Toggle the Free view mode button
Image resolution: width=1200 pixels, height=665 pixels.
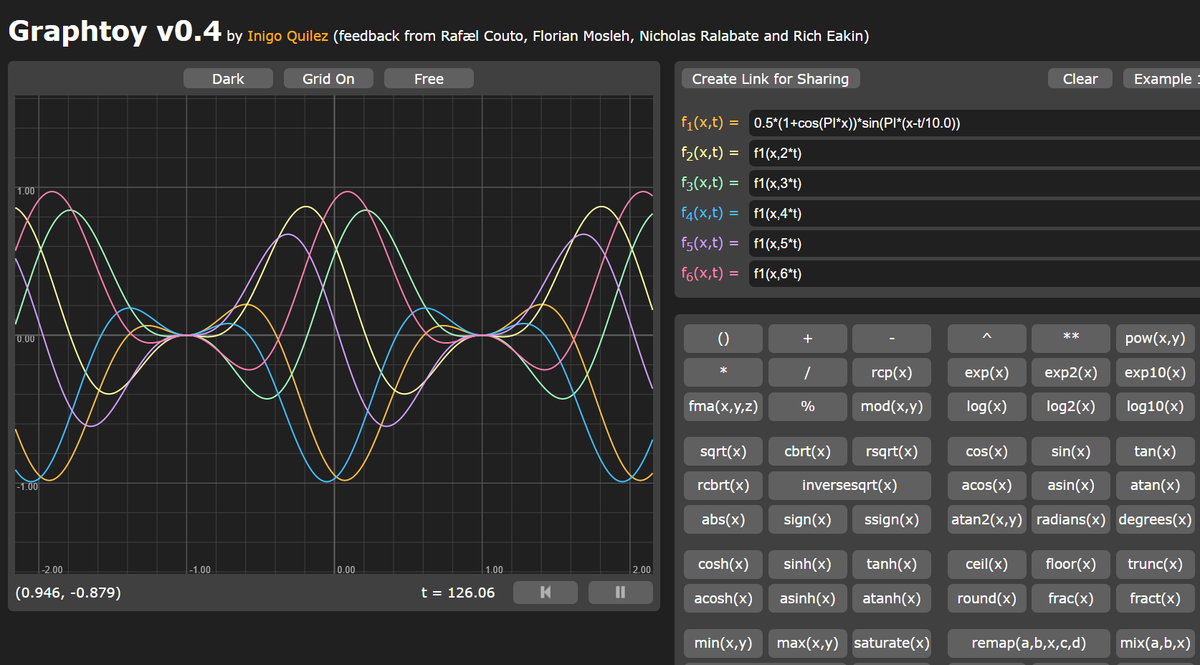click(x=429, y=78)
